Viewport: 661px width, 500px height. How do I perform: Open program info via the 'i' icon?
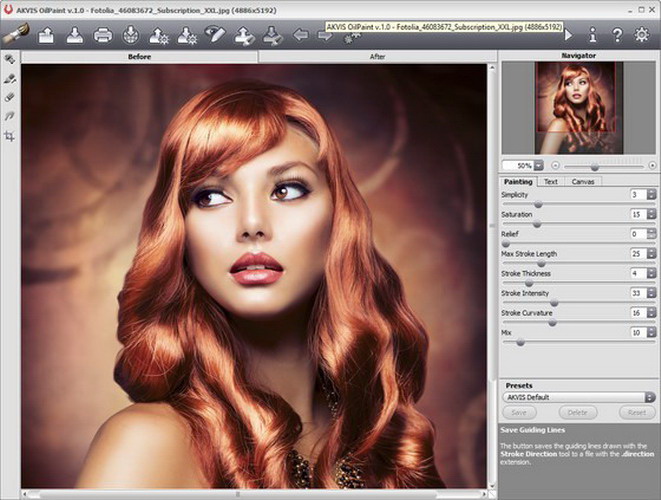[x=592, y=36]
